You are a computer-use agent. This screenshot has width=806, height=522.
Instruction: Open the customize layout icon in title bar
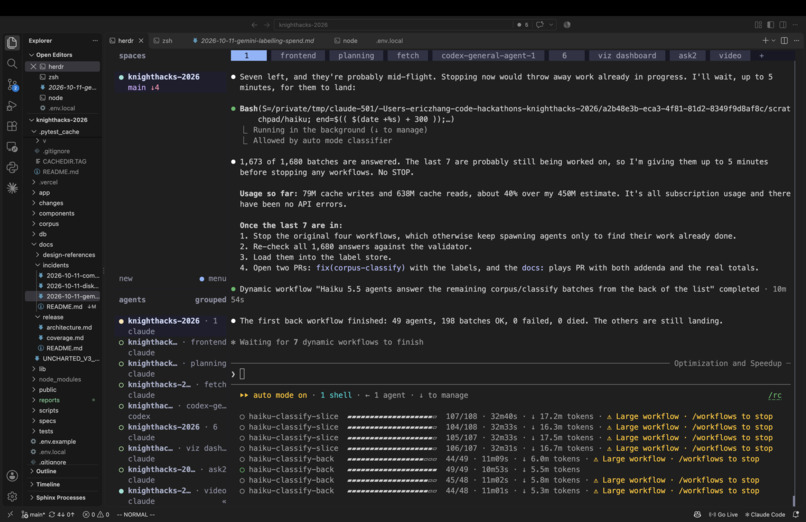[758, 25]
